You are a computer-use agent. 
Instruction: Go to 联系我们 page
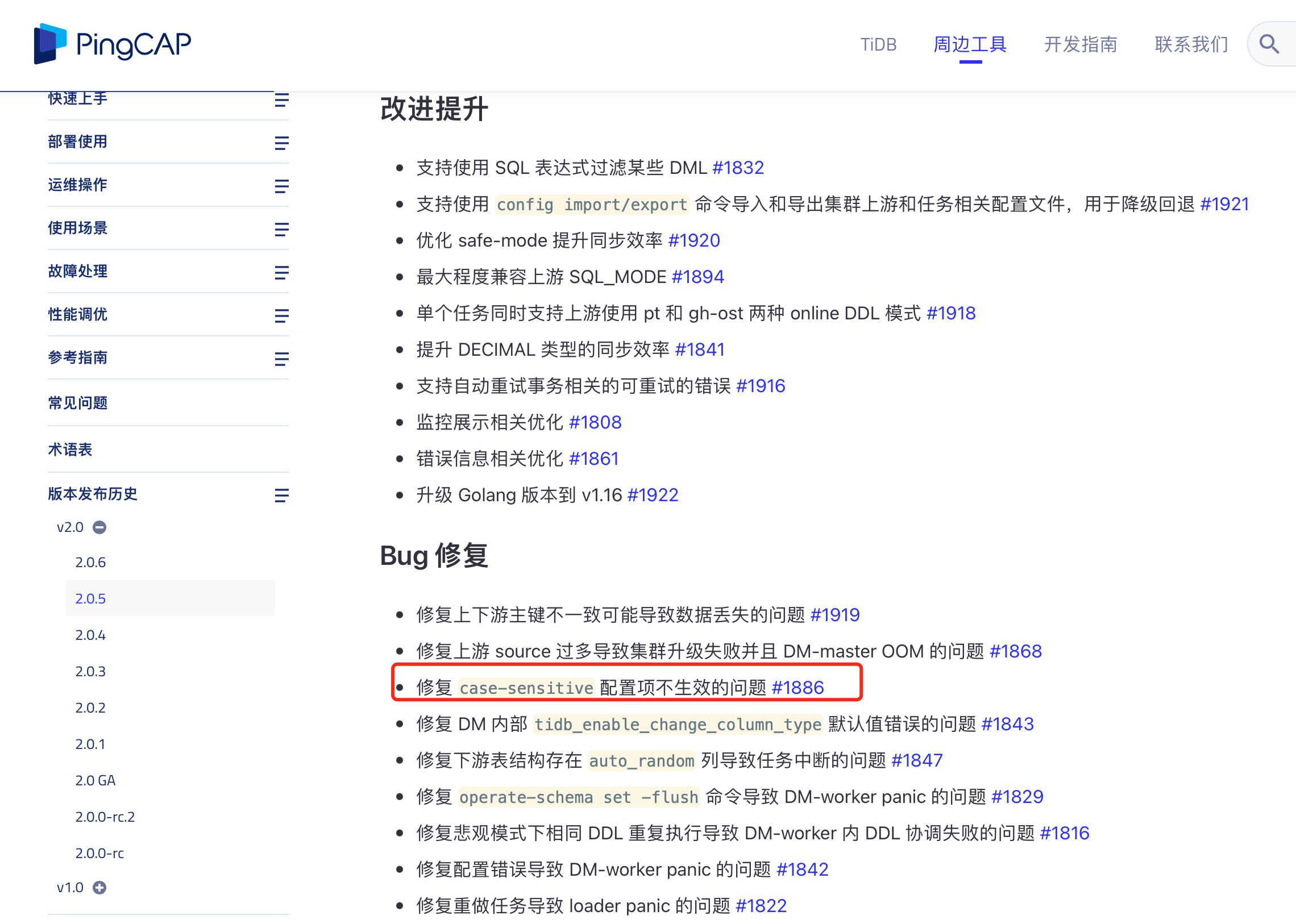coord(1191,44)
